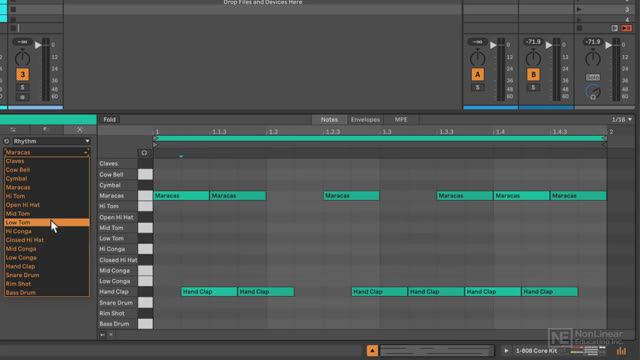The height and width of the screenshot is (360, 640).
Task: Toggle track 3 activator button
Action: point(22,75)
